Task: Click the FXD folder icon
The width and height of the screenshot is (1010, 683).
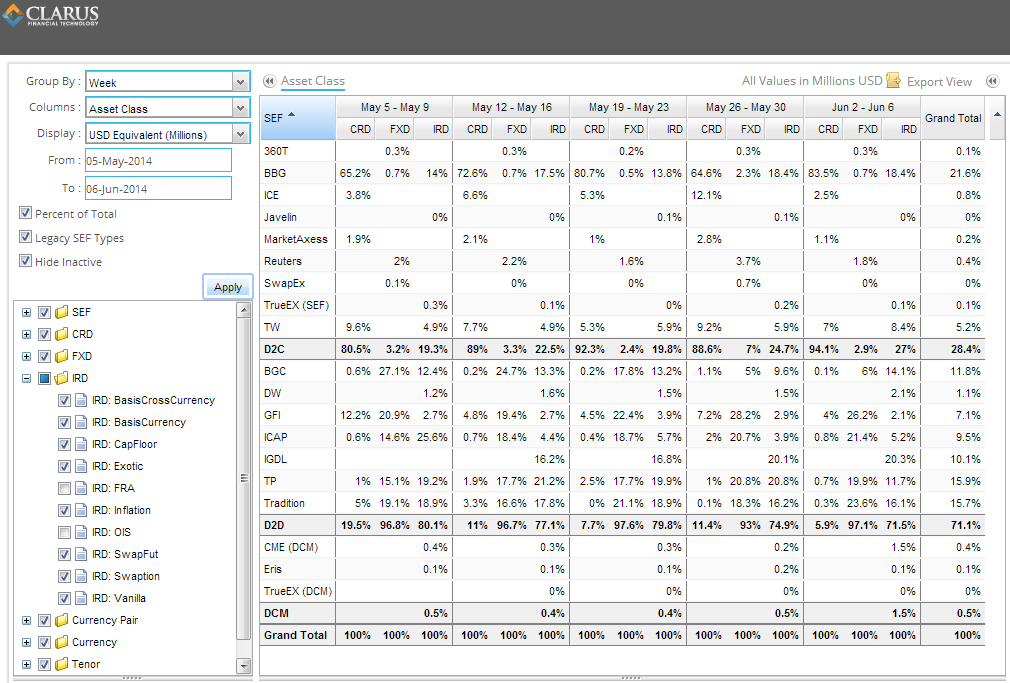Action: pos(62,356)
